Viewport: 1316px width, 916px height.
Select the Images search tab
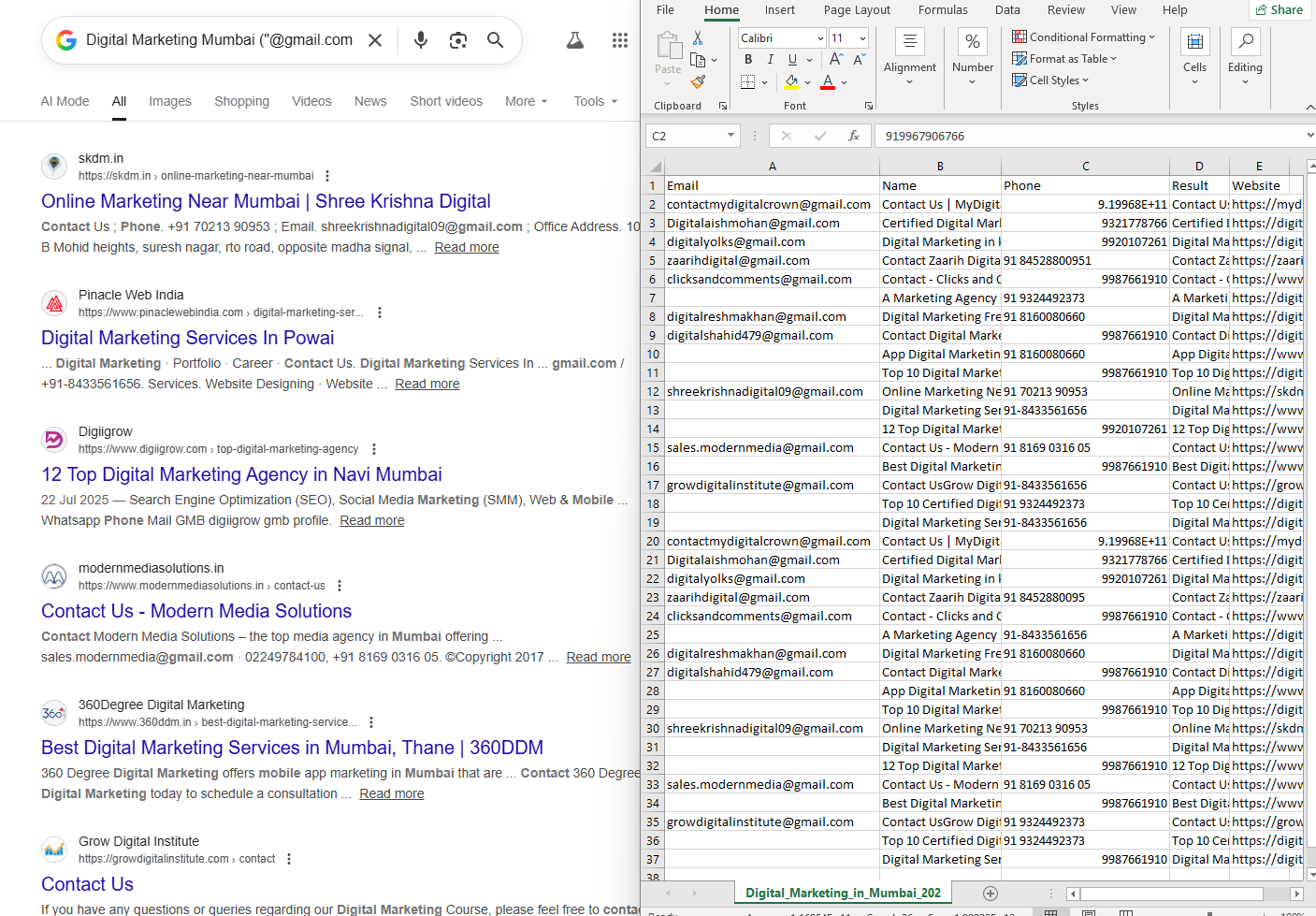(x=169, y=101)
